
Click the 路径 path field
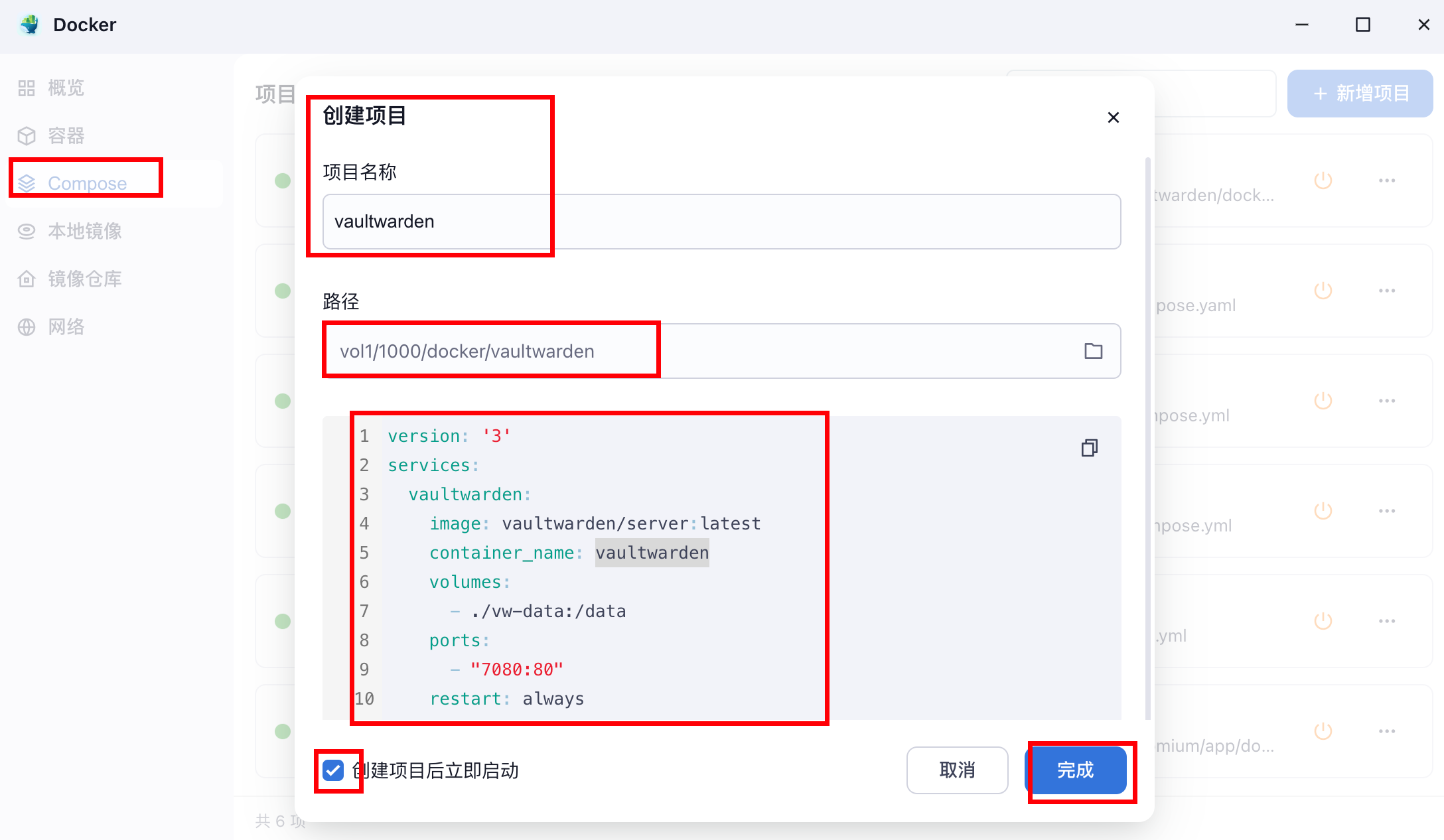[x=721, y=351]
